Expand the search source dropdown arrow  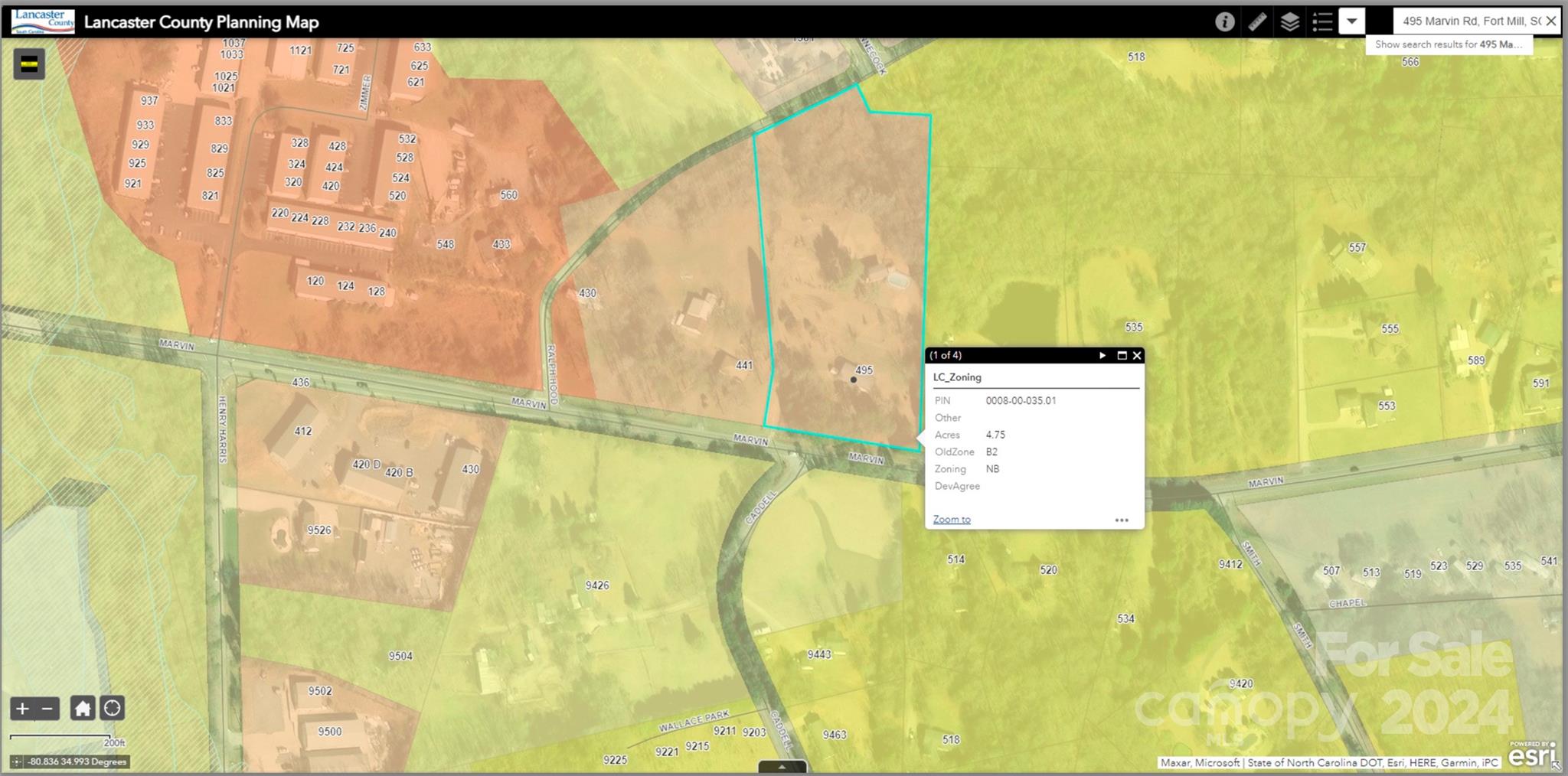point(1352,21)
